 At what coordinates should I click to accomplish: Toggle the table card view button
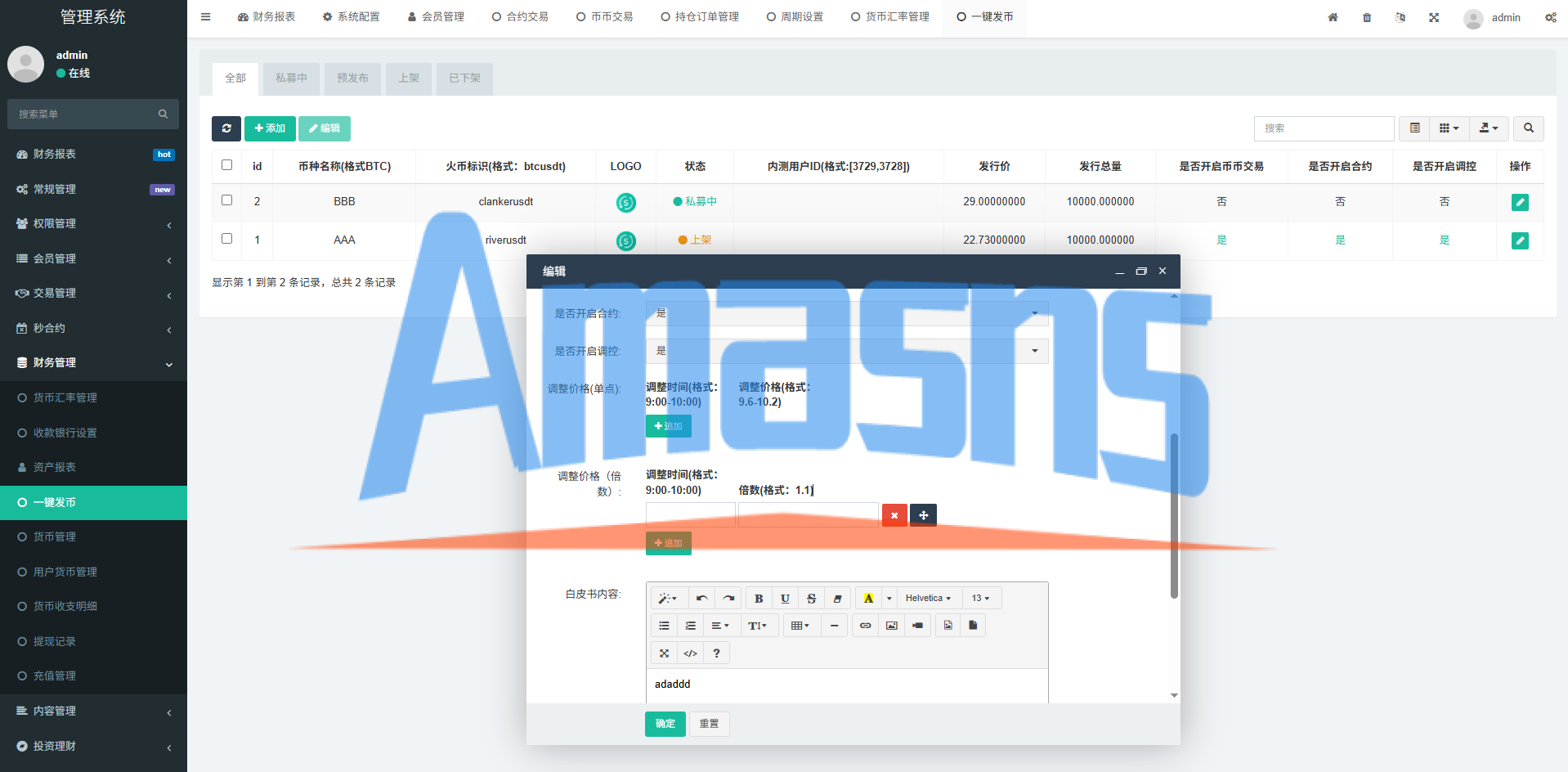click(x=1414, y=128)
